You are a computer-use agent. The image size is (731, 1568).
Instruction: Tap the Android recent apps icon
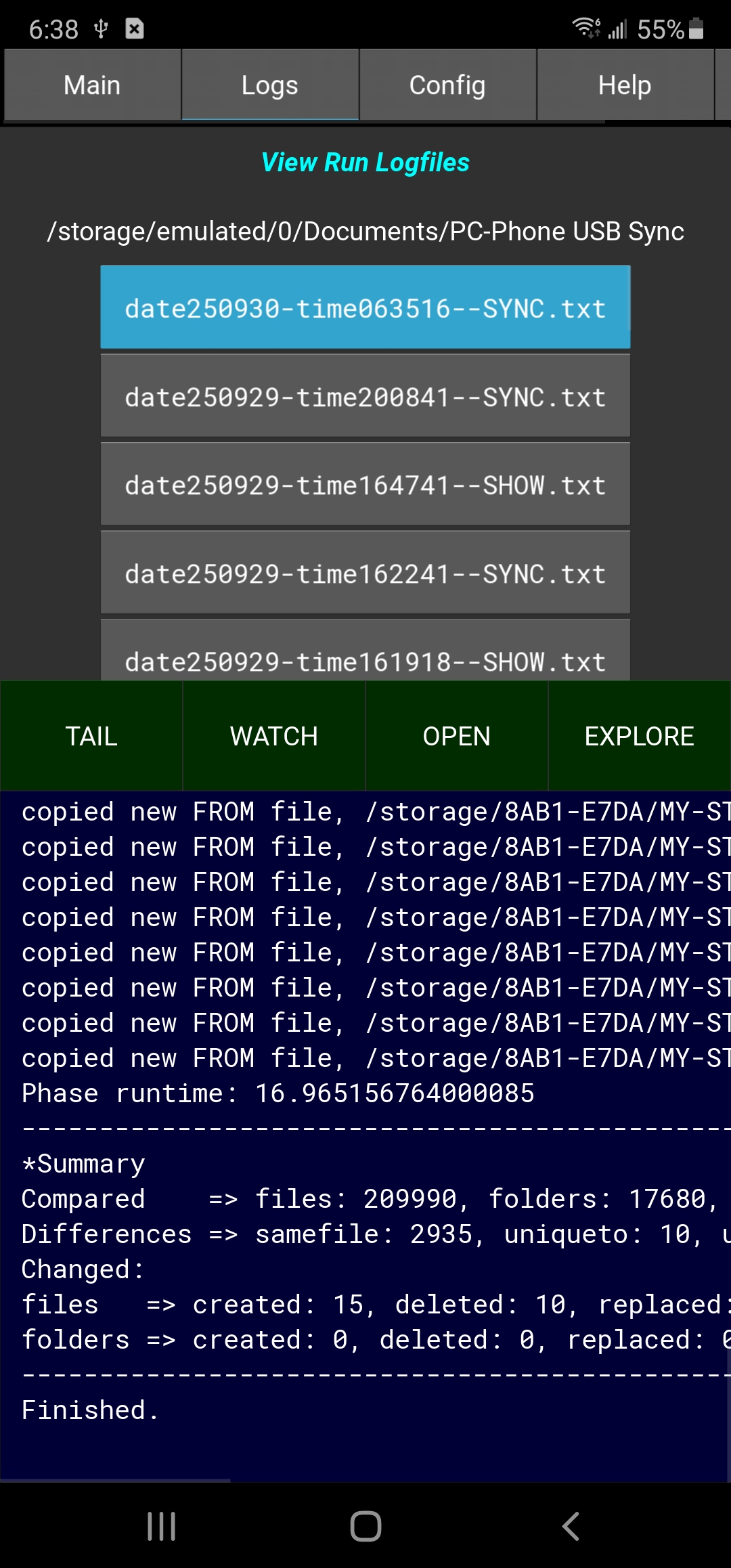tap(162, 1526)
